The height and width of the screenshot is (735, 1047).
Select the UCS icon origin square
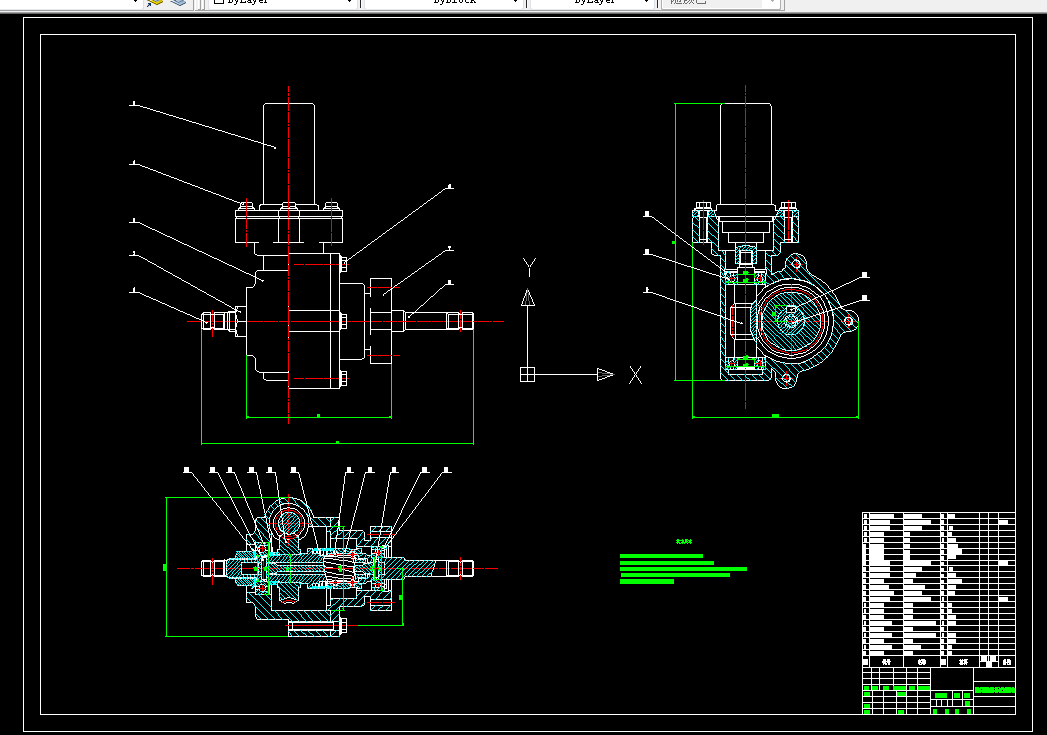pos(528,375)
